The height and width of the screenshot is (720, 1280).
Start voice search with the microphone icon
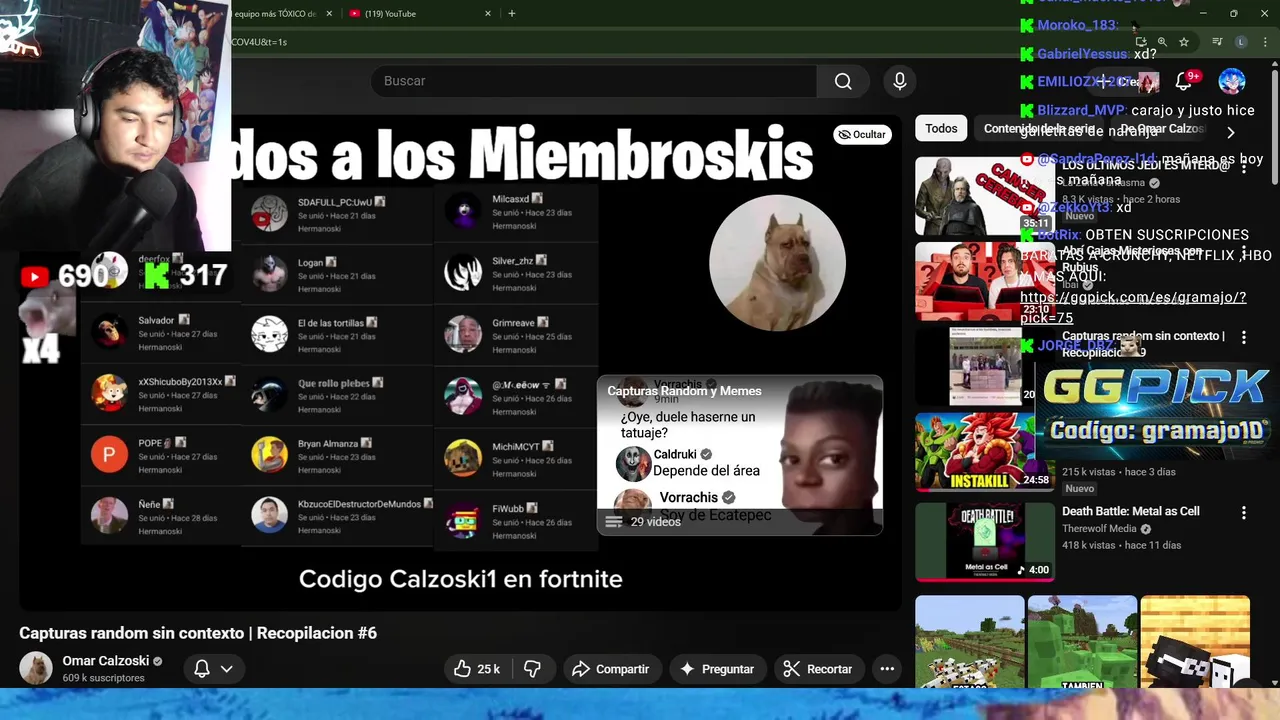pyautogui.click(x=900, y=81)
